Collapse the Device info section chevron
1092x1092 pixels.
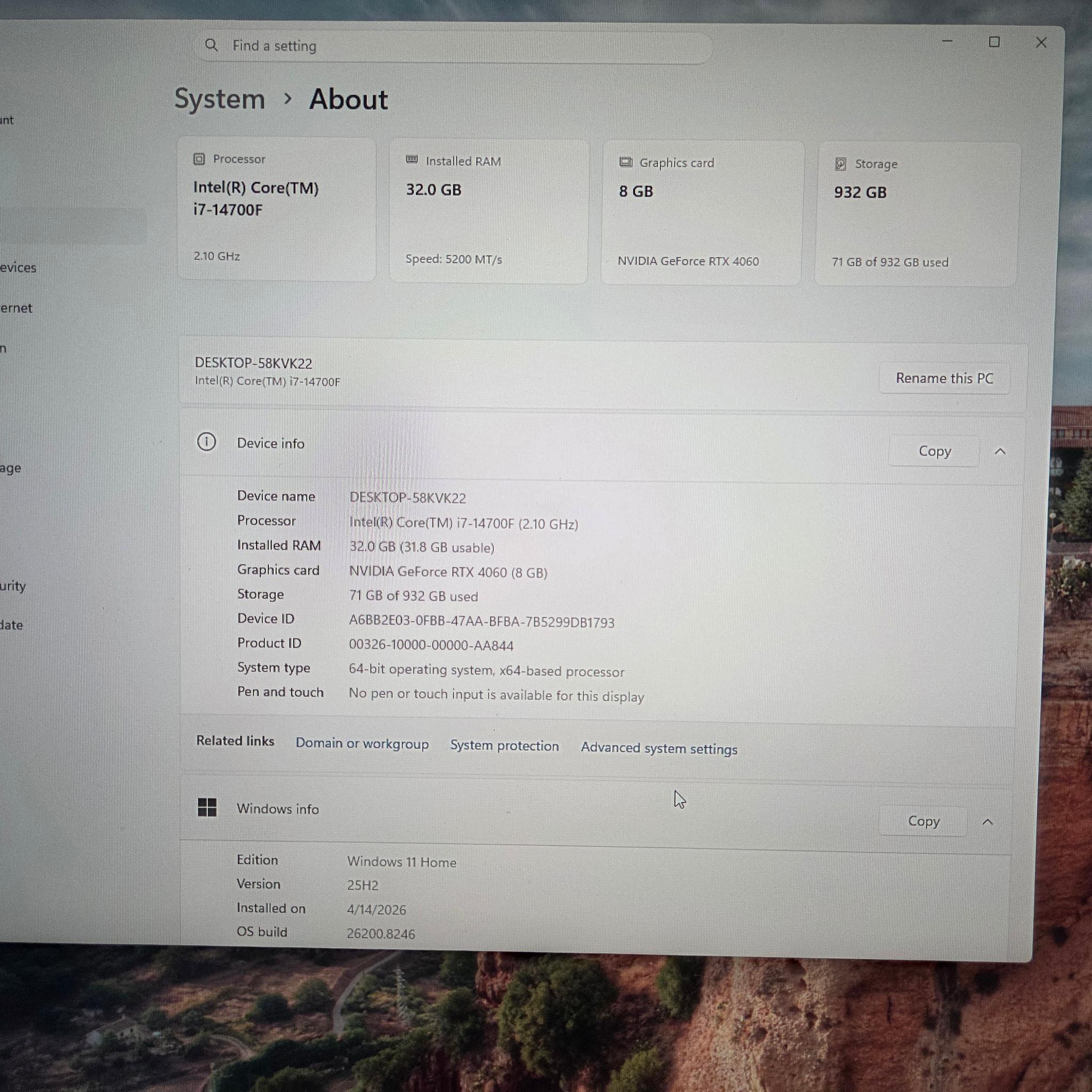coord(1000,451)
